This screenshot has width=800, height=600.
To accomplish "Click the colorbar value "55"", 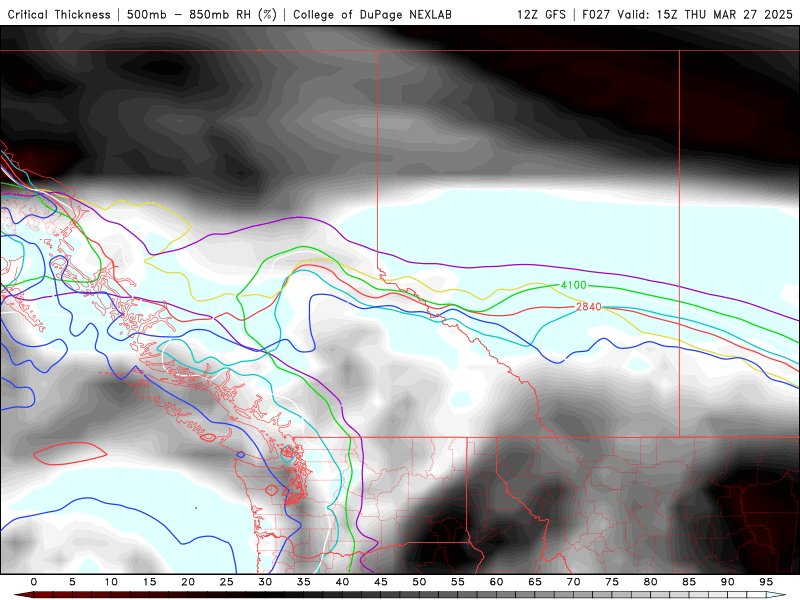I will pyautogui.click(x=458, y=582).
